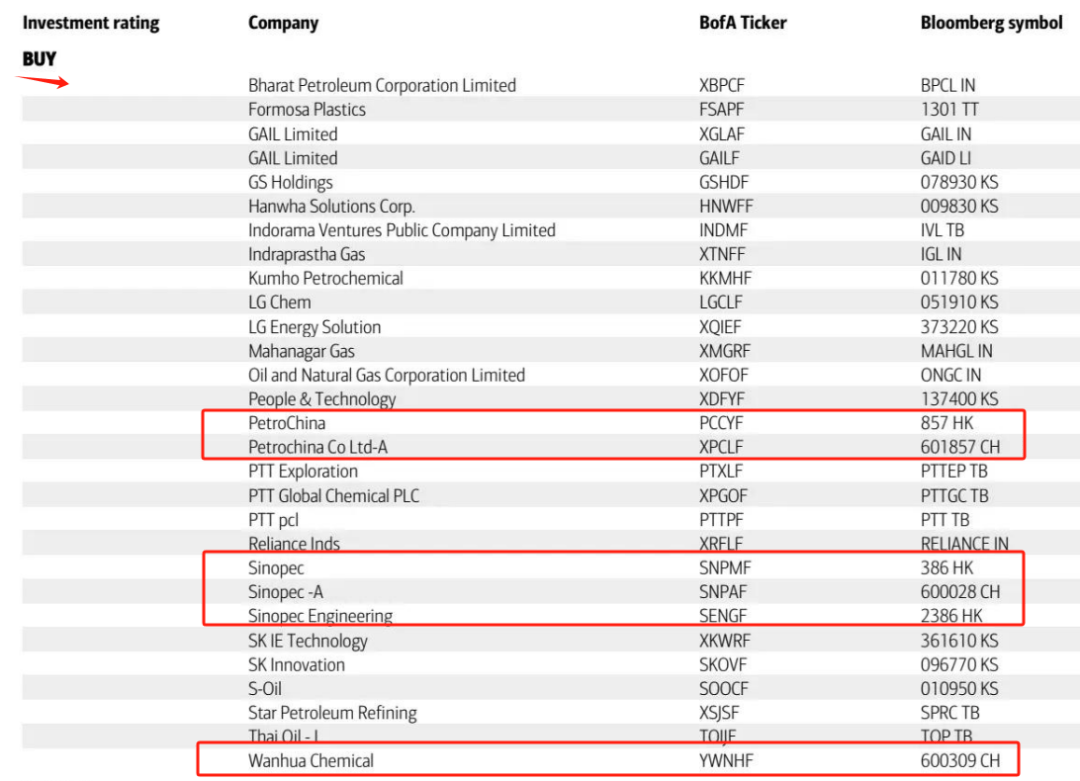
Task: Click the SK Innovation company name
Action: coord(296,665)
